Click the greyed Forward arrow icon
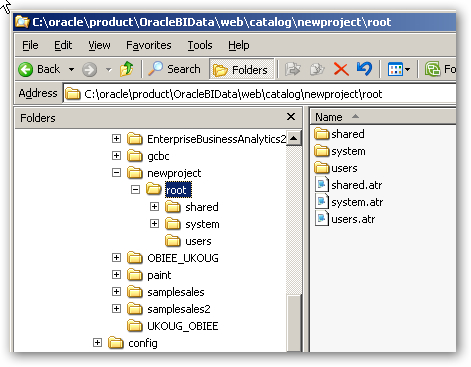The height and width of the screenshot is (367, 471). coord(89,70)
